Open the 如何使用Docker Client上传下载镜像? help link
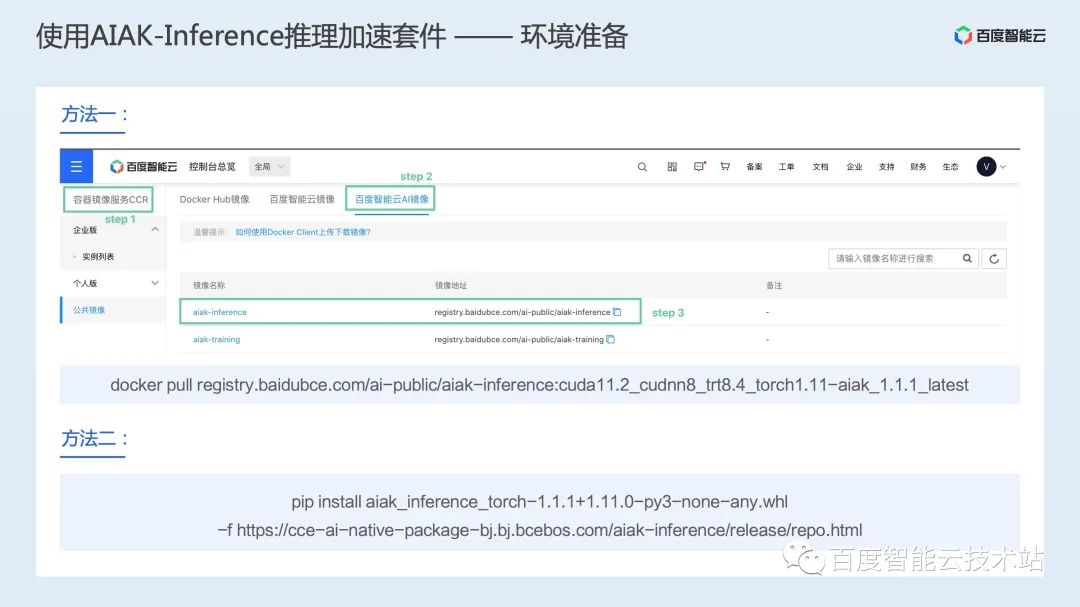The height and width of the screenshot is (607, 1080). (303, 232)
